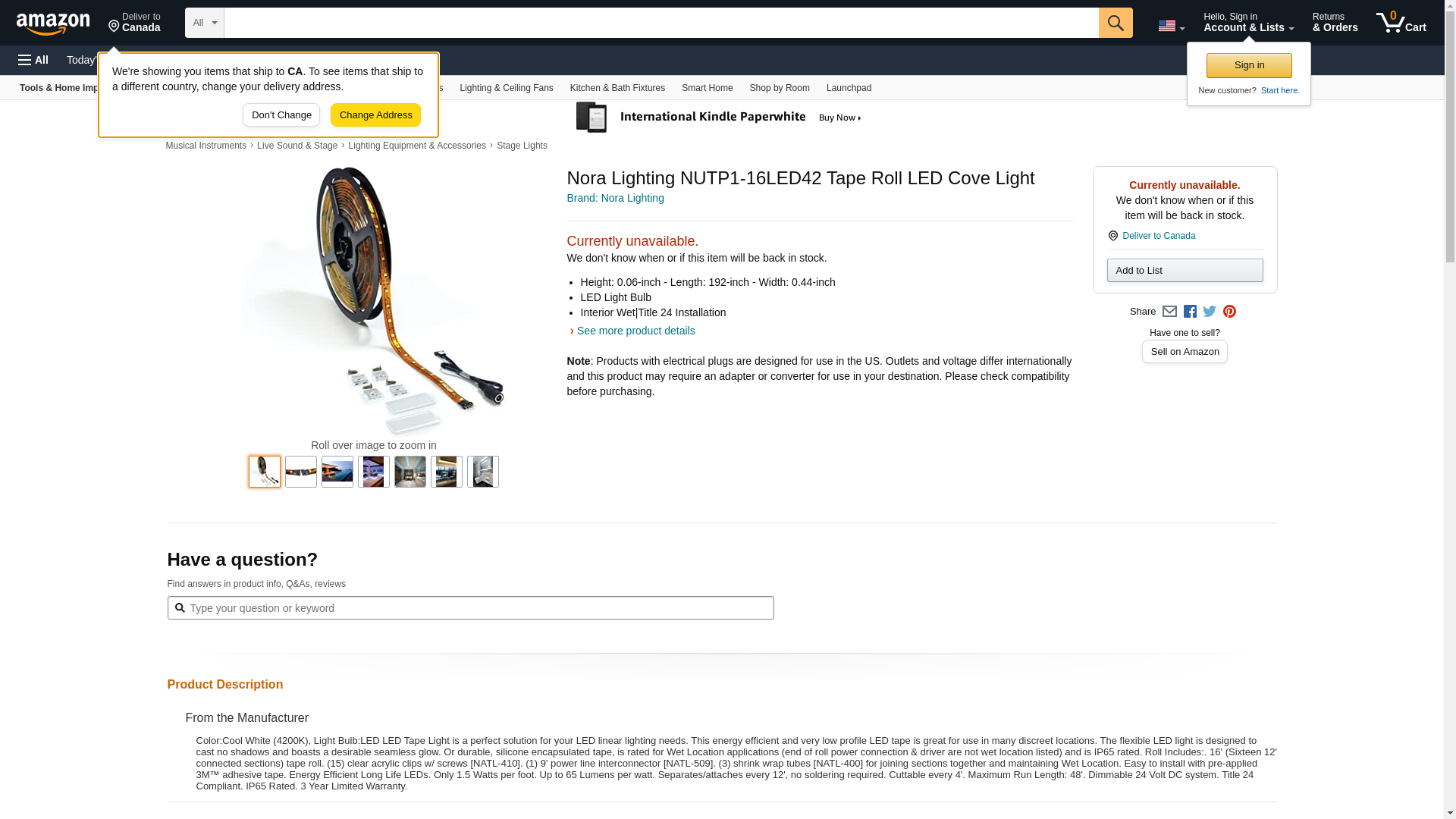Click Don't Change button
The height and width of the screenshot is (819, 1456).
pyautogui.click(x=281, y=115)
